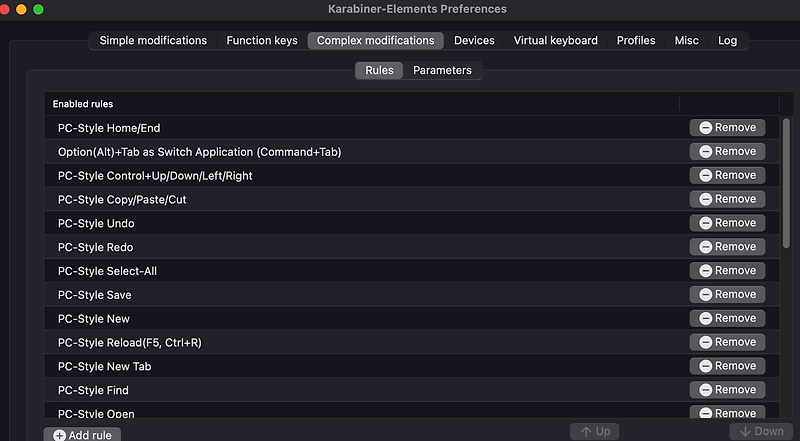Viewport: 800px width, 441px height.
Task: Remove the PC-Style Select-All rule
Action: (727, 271)
